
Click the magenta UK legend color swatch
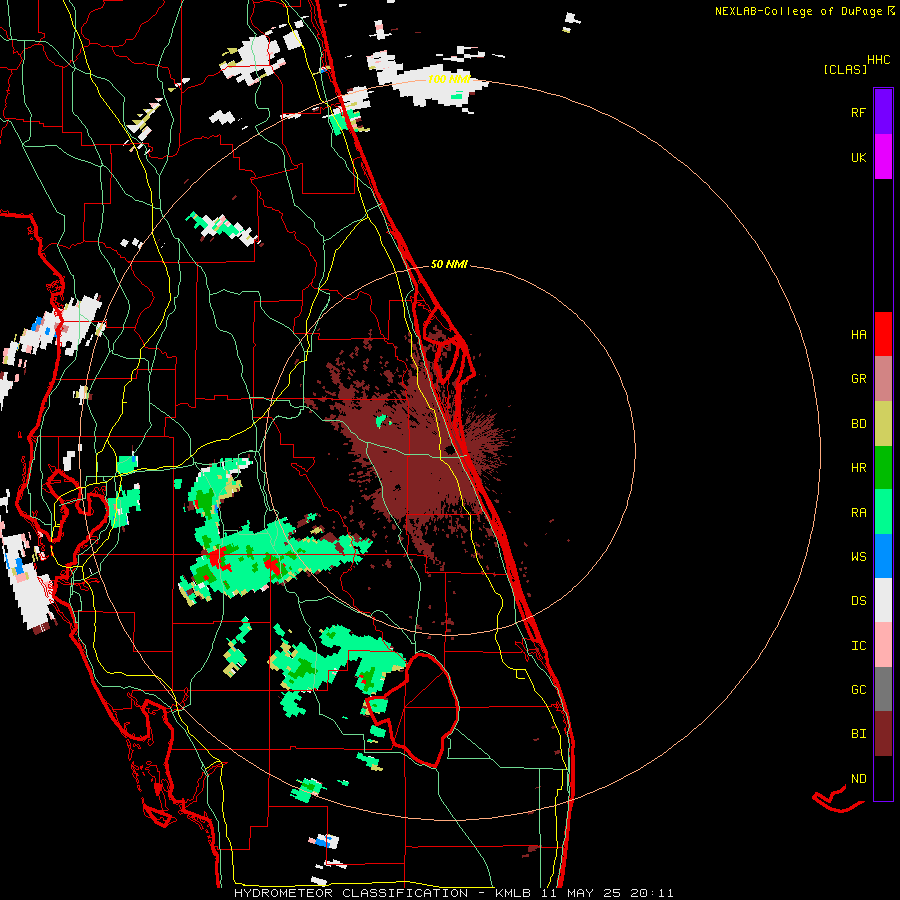click(883, 157)
